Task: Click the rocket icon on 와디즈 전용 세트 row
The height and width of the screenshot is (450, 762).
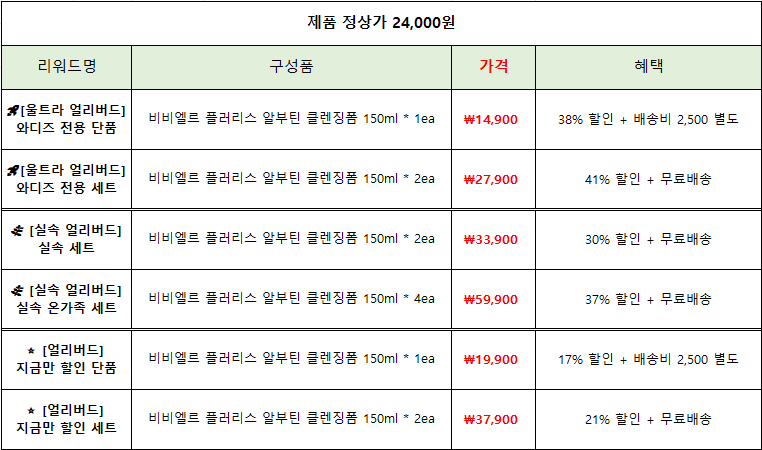Action: pyautogui.click(x=13, y=169)
